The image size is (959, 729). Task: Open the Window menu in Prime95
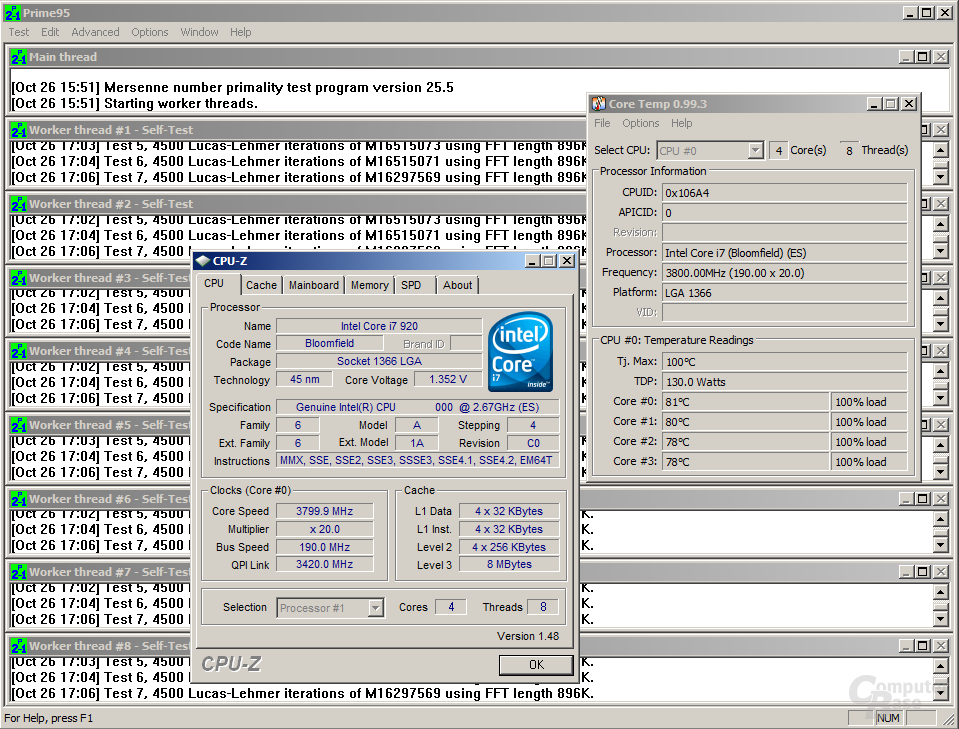[x=199, y=32]
